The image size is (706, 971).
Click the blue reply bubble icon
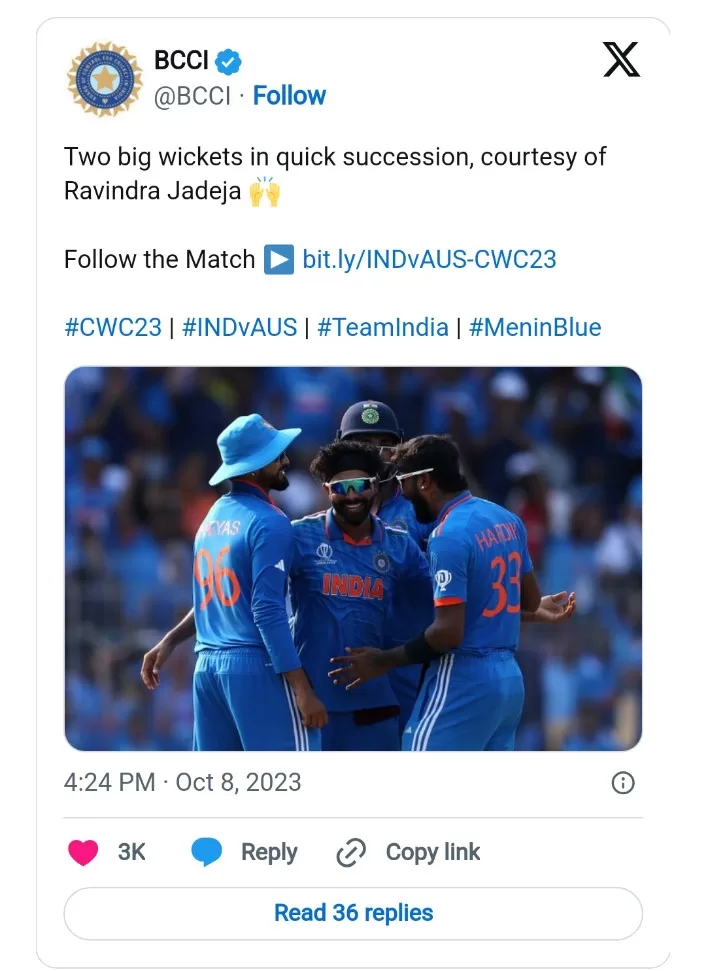click(207, 853)
